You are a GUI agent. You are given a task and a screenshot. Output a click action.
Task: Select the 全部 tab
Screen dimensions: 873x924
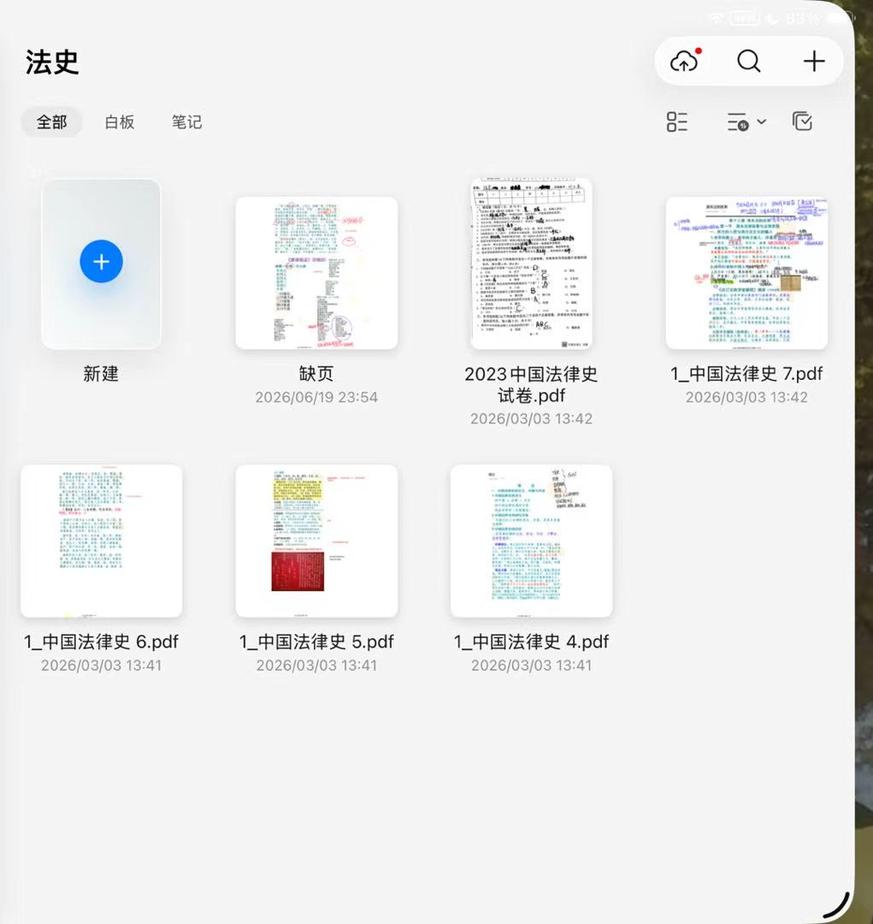[x=52, y=122]
